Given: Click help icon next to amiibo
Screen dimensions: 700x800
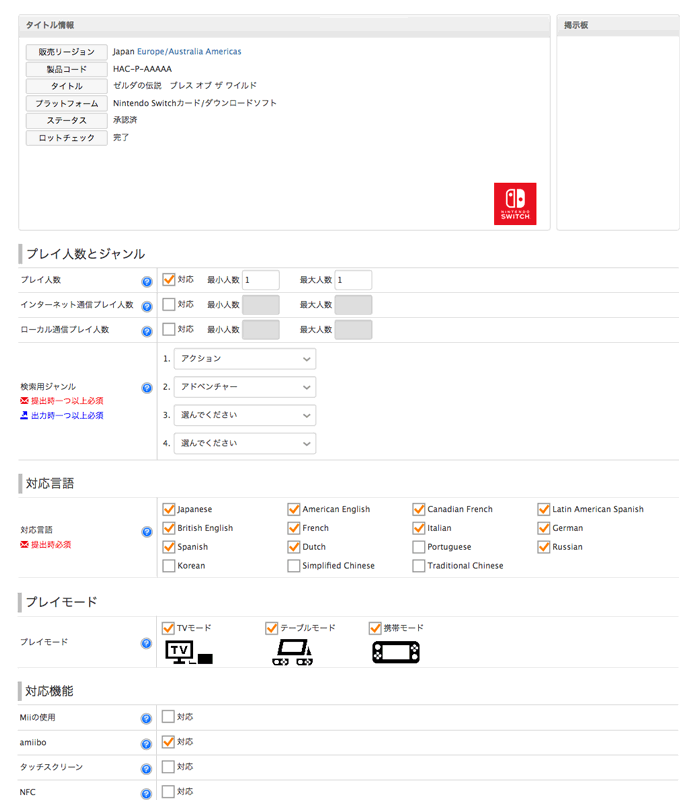Looking at the screenshot, I should (147, 743).
